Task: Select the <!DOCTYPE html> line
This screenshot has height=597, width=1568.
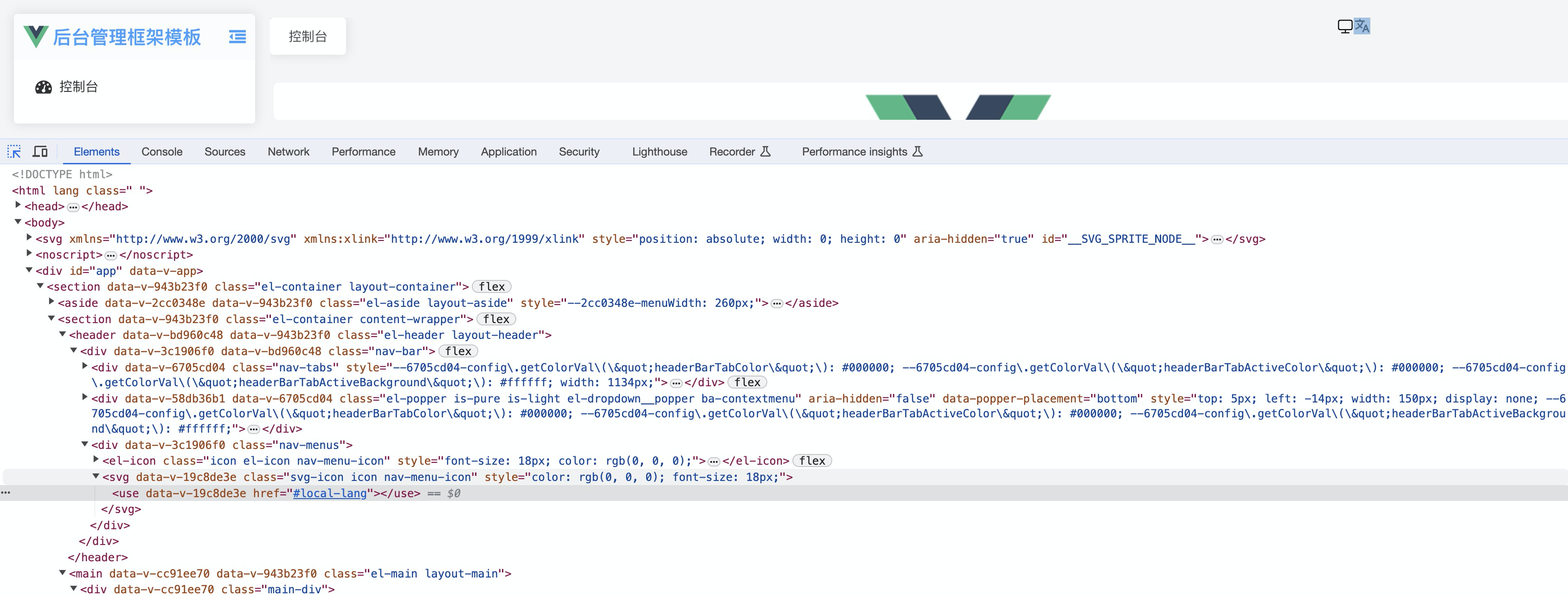Action: (62, 175)
